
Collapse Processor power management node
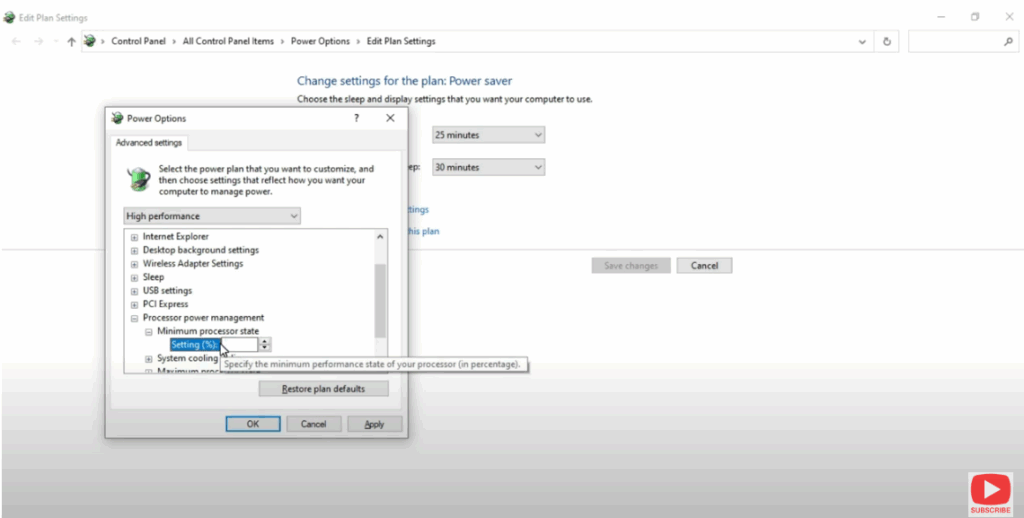tap(135, 319)
